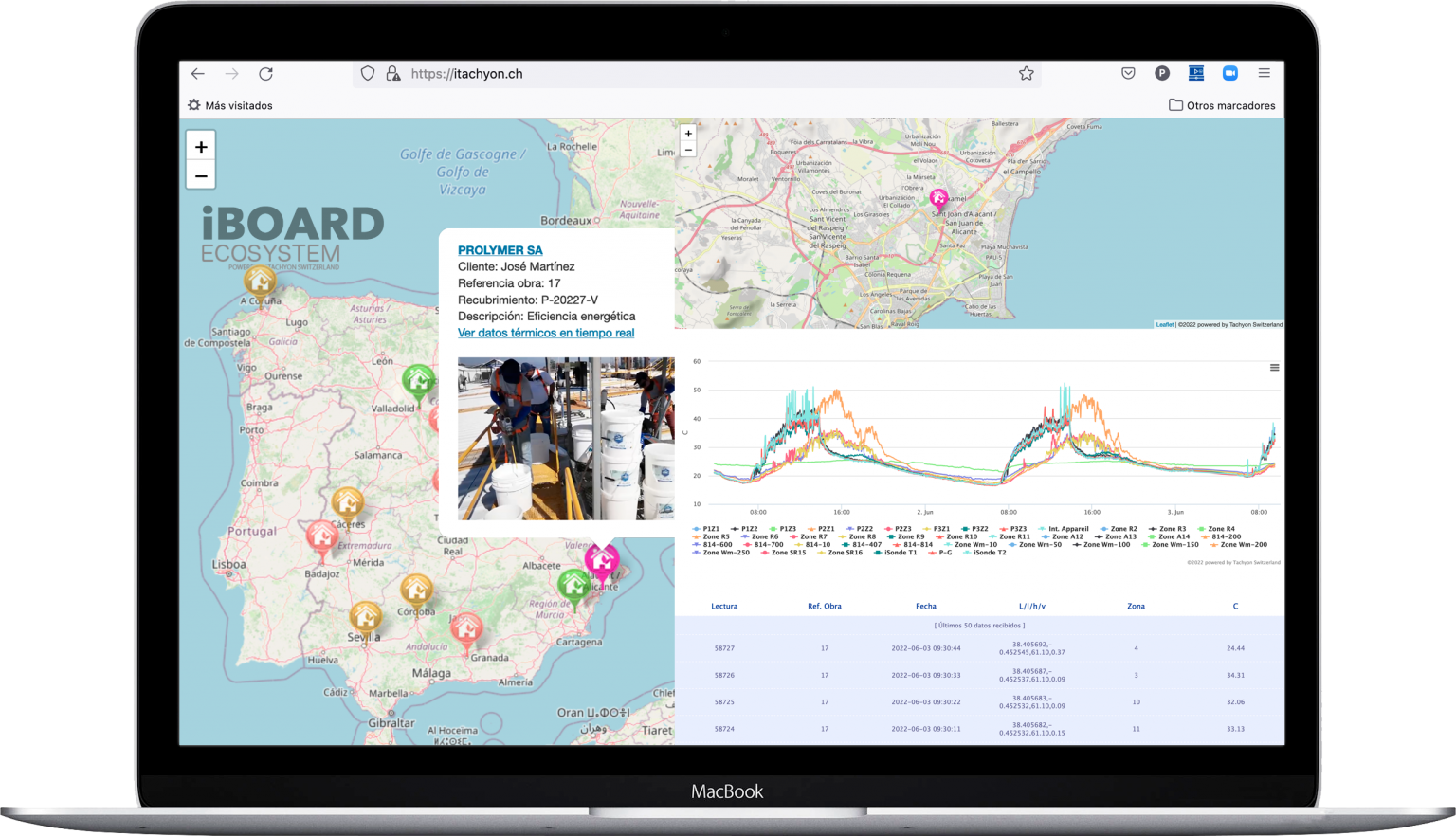Open the chart hamburger context menu
This screenshot has height=836, width=1456.
(1274, 368)
